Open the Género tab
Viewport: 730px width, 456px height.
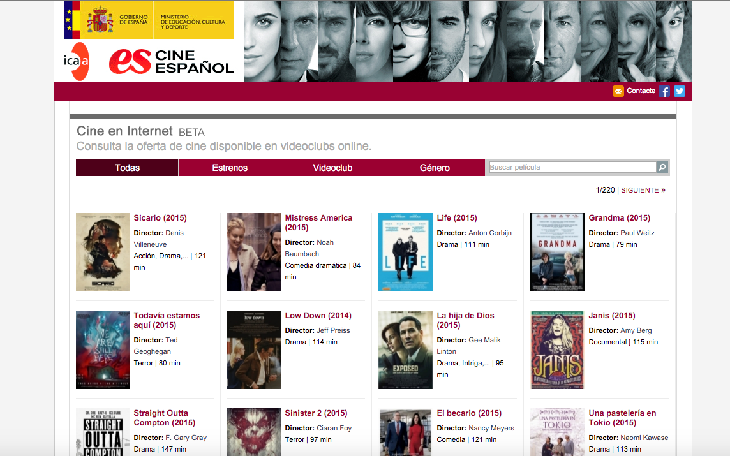[435, 168]
